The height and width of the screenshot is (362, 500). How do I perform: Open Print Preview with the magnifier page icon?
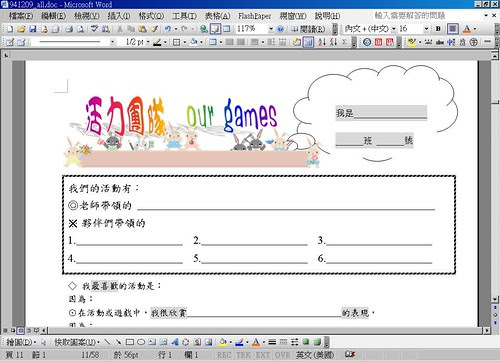click(x=80, y=29)
